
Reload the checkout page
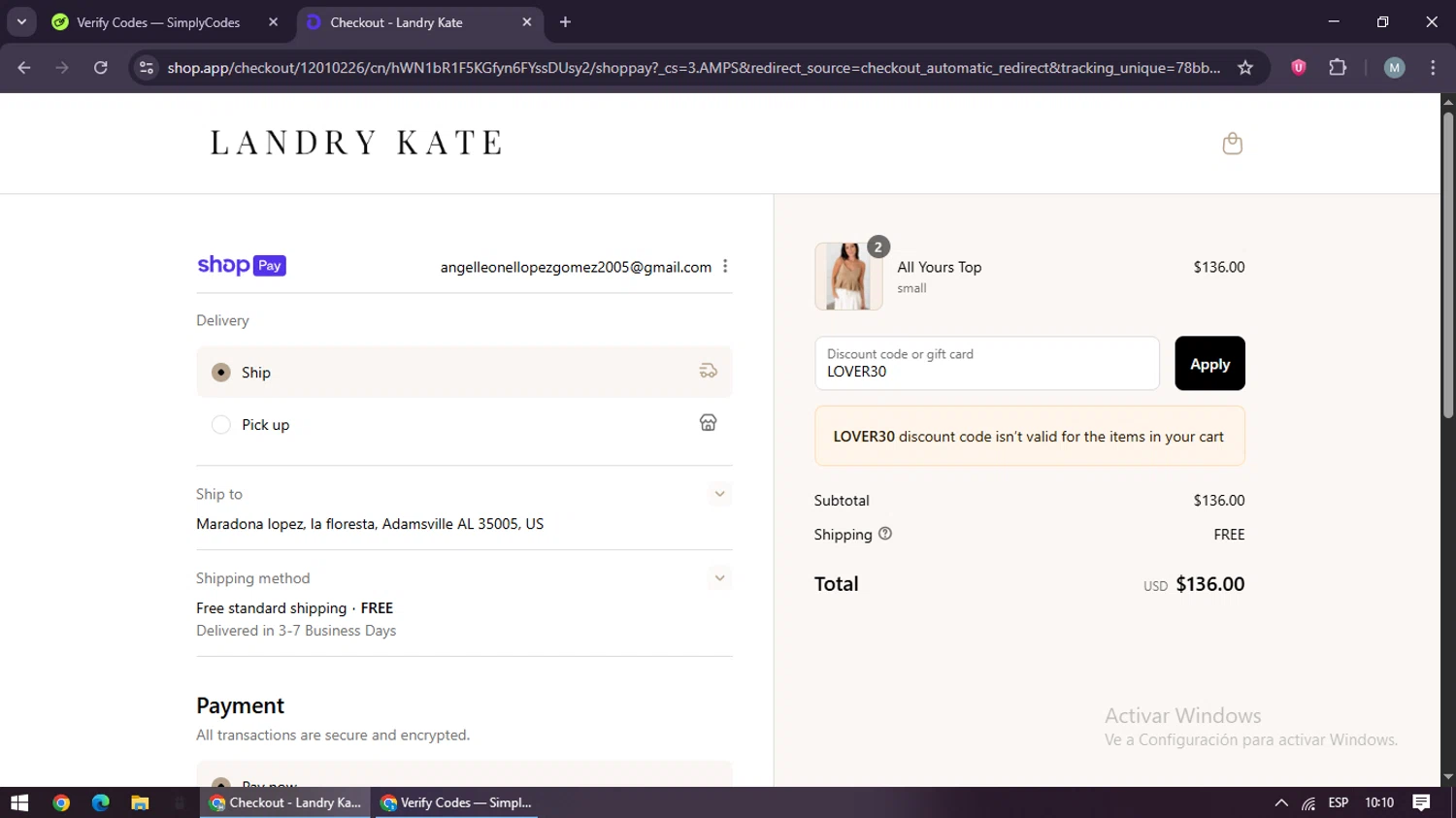[x=100, y=68]
